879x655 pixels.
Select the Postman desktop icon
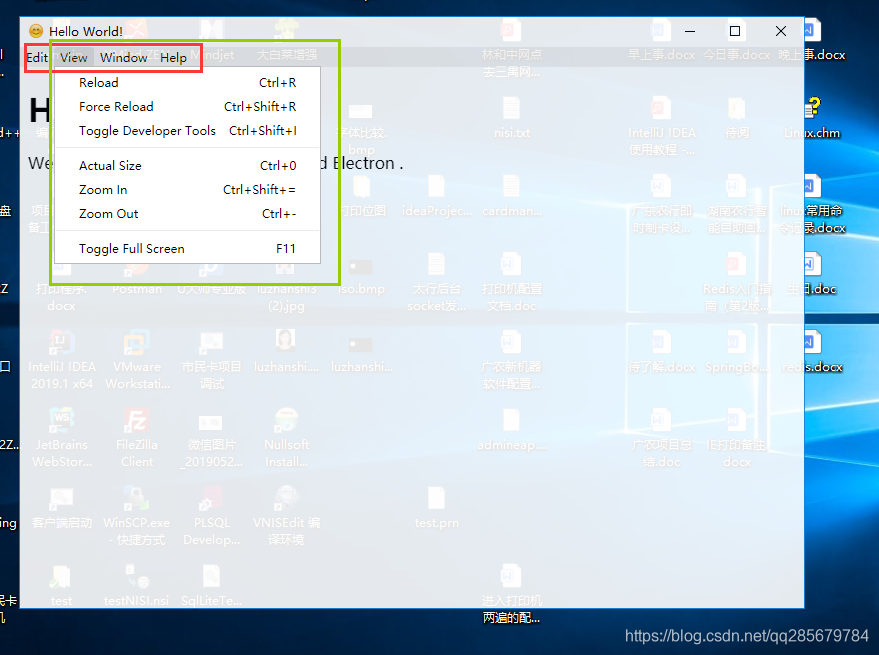pyautogui.click(x=137, y=278)
